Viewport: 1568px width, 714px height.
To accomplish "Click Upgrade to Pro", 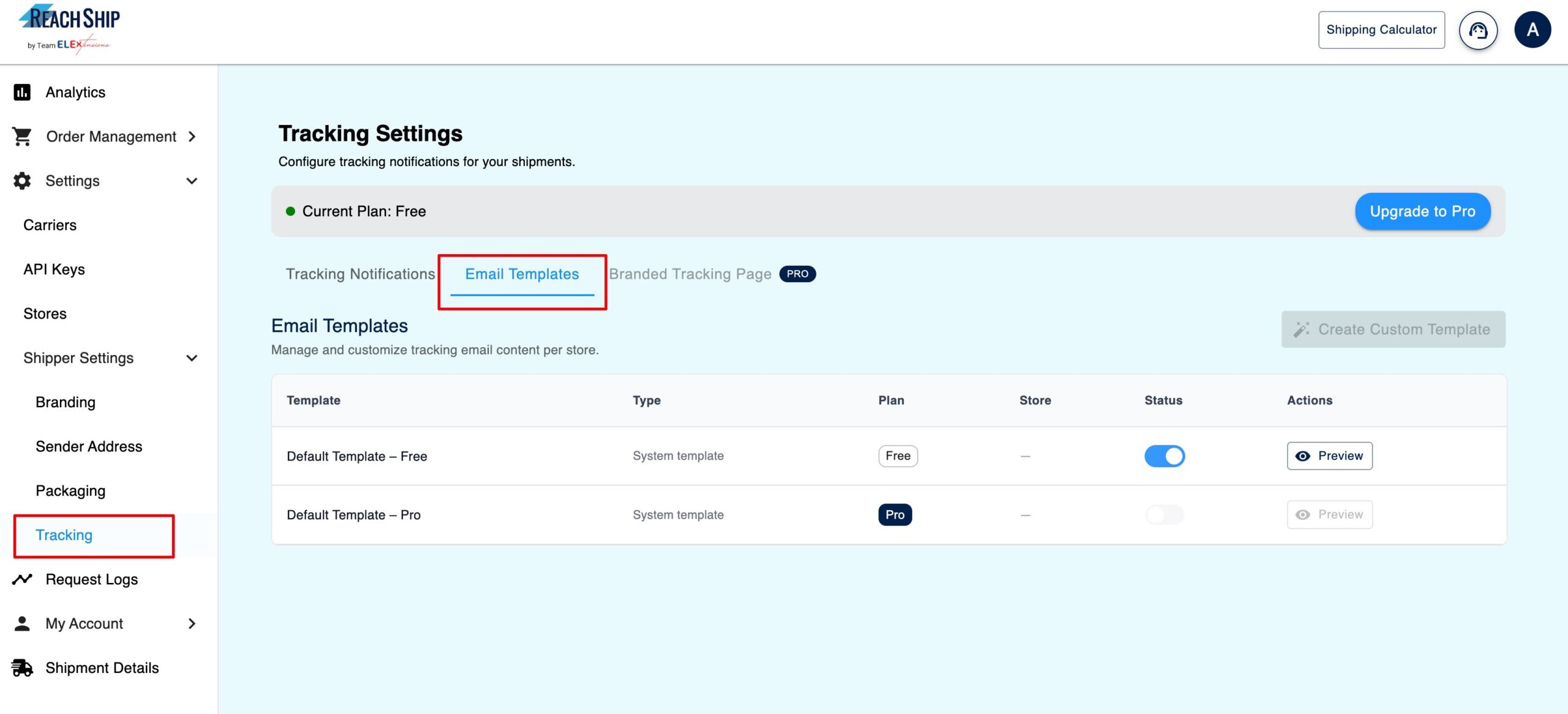I will (x=1422, y=211).
